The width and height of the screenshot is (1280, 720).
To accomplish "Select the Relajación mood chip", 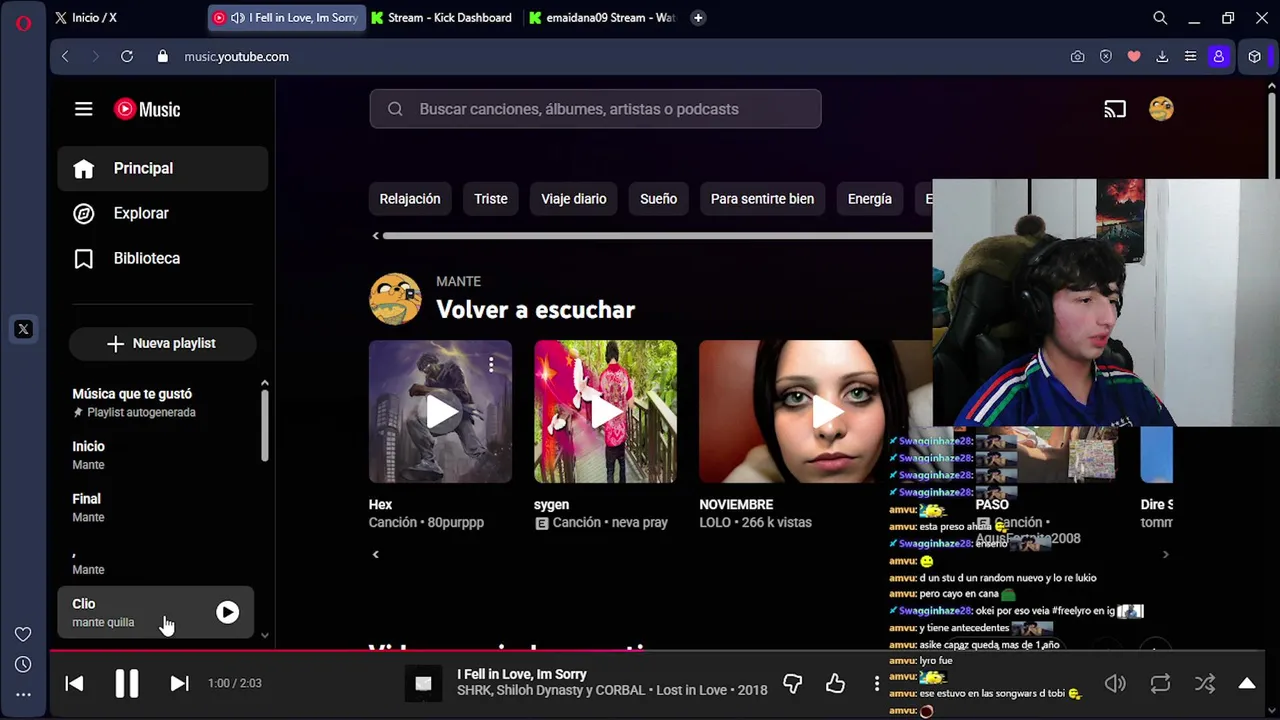I will pyautogui.click(x=410, y=199).
